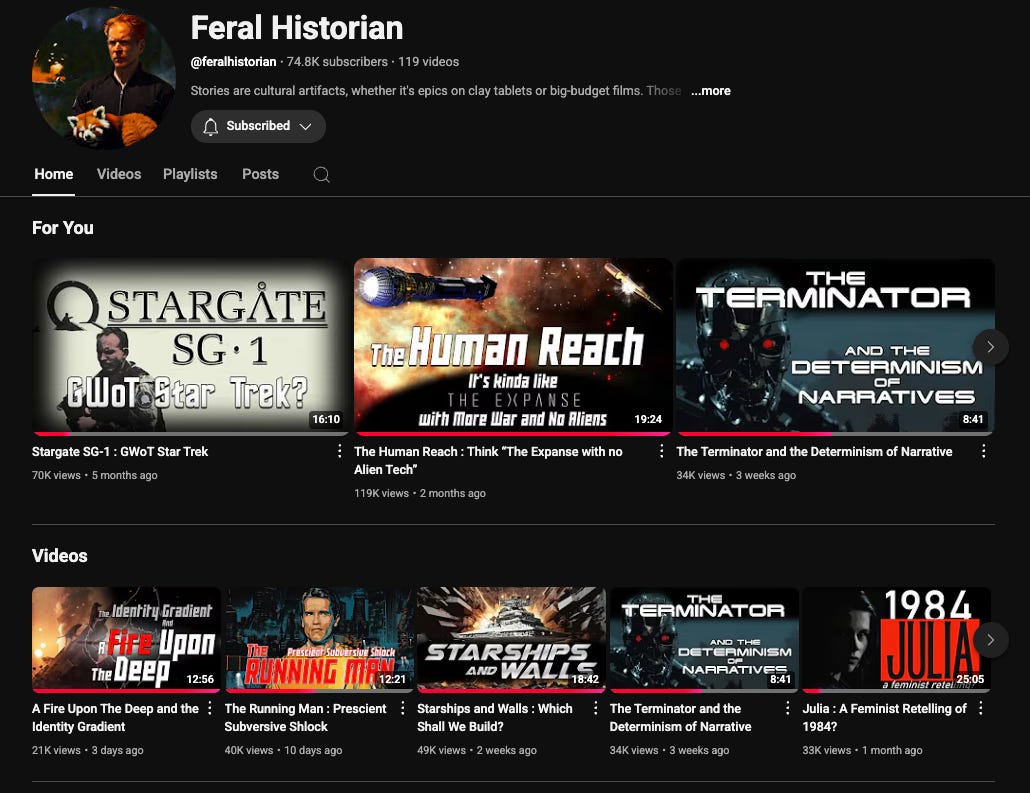1030x793 pixels.
Task: Open options menu for Starships and Walls video
Action: tap(595, 708)
